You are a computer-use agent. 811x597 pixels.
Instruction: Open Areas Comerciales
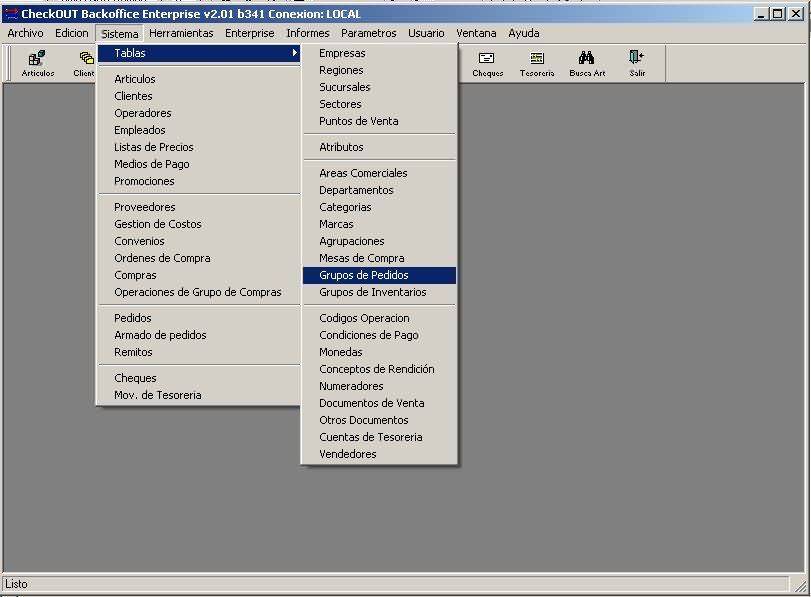[379, 173]
